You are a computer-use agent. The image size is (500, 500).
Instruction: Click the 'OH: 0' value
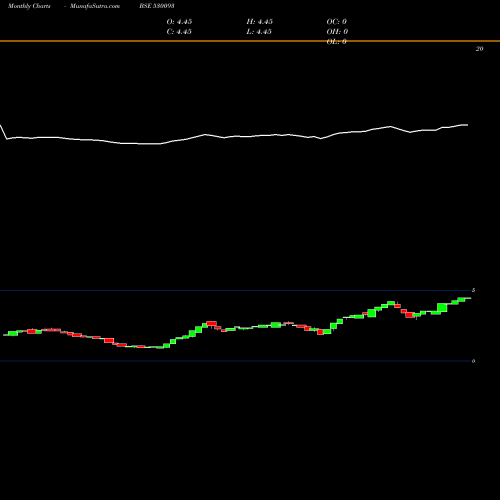[x=337, y=32]
